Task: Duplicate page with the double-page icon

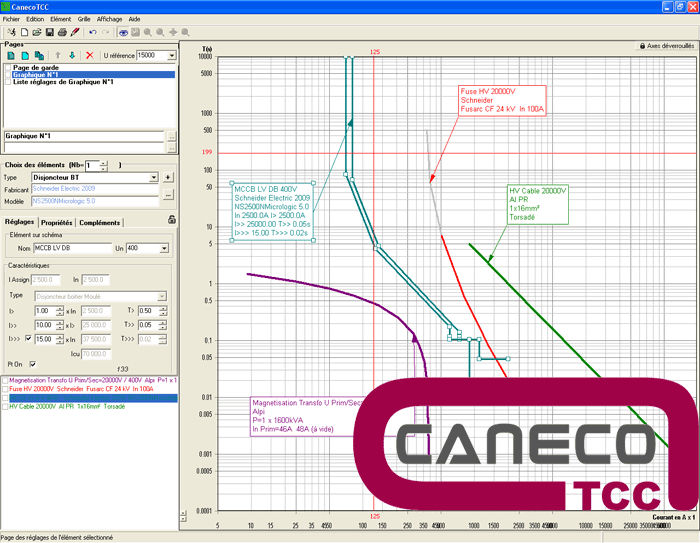Action: click(39, 55)
